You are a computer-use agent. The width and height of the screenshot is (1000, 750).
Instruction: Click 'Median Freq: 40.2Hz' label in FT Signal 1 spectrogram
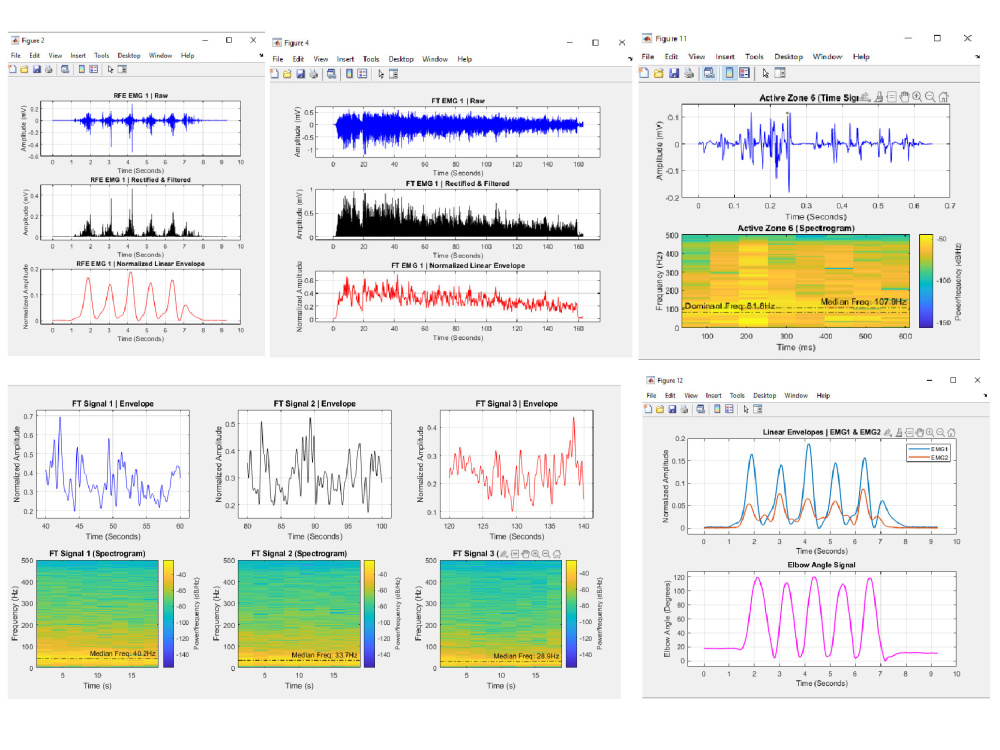point(122,654)
